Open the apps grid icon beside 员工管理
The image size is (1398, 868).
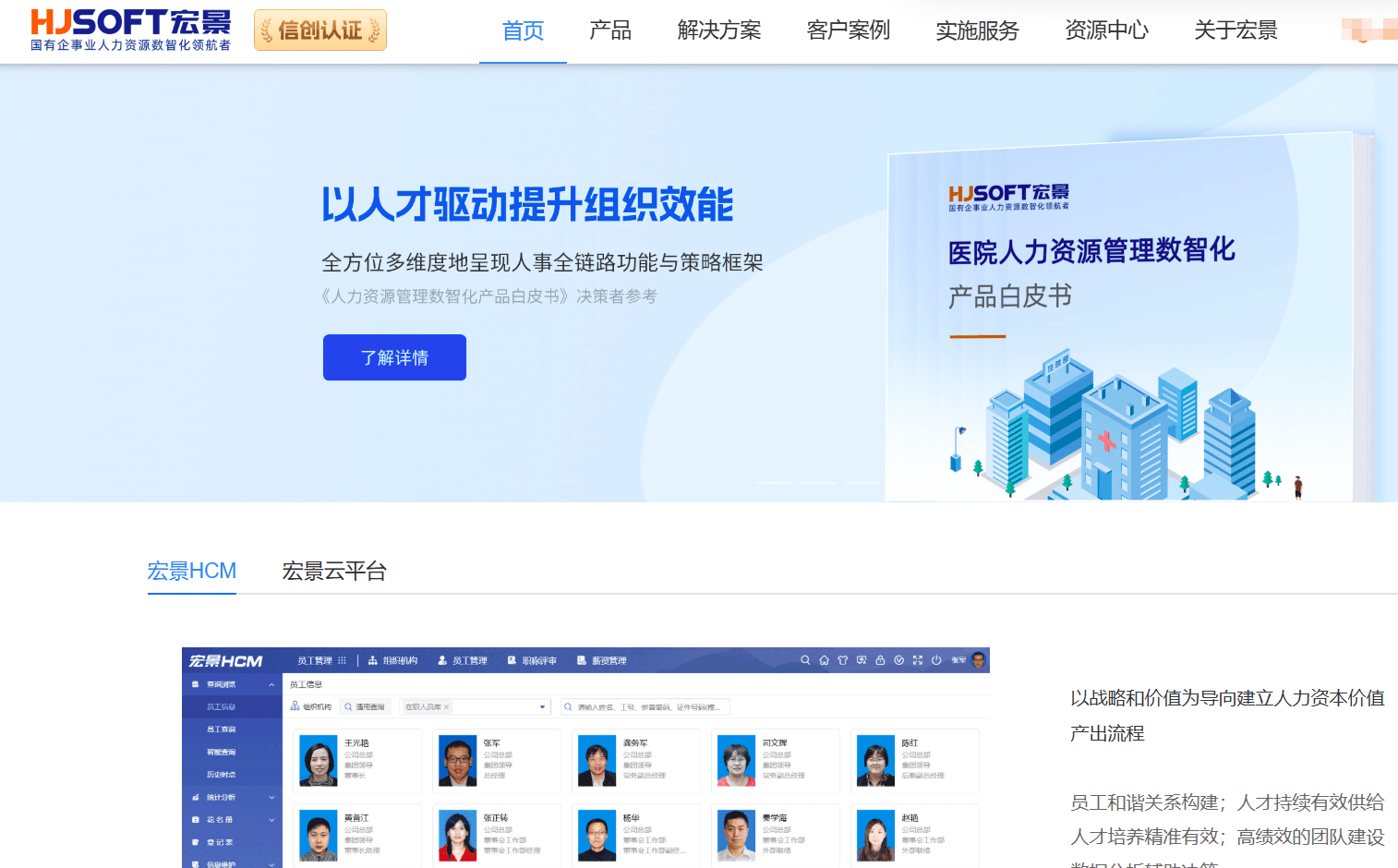[342, 660]
